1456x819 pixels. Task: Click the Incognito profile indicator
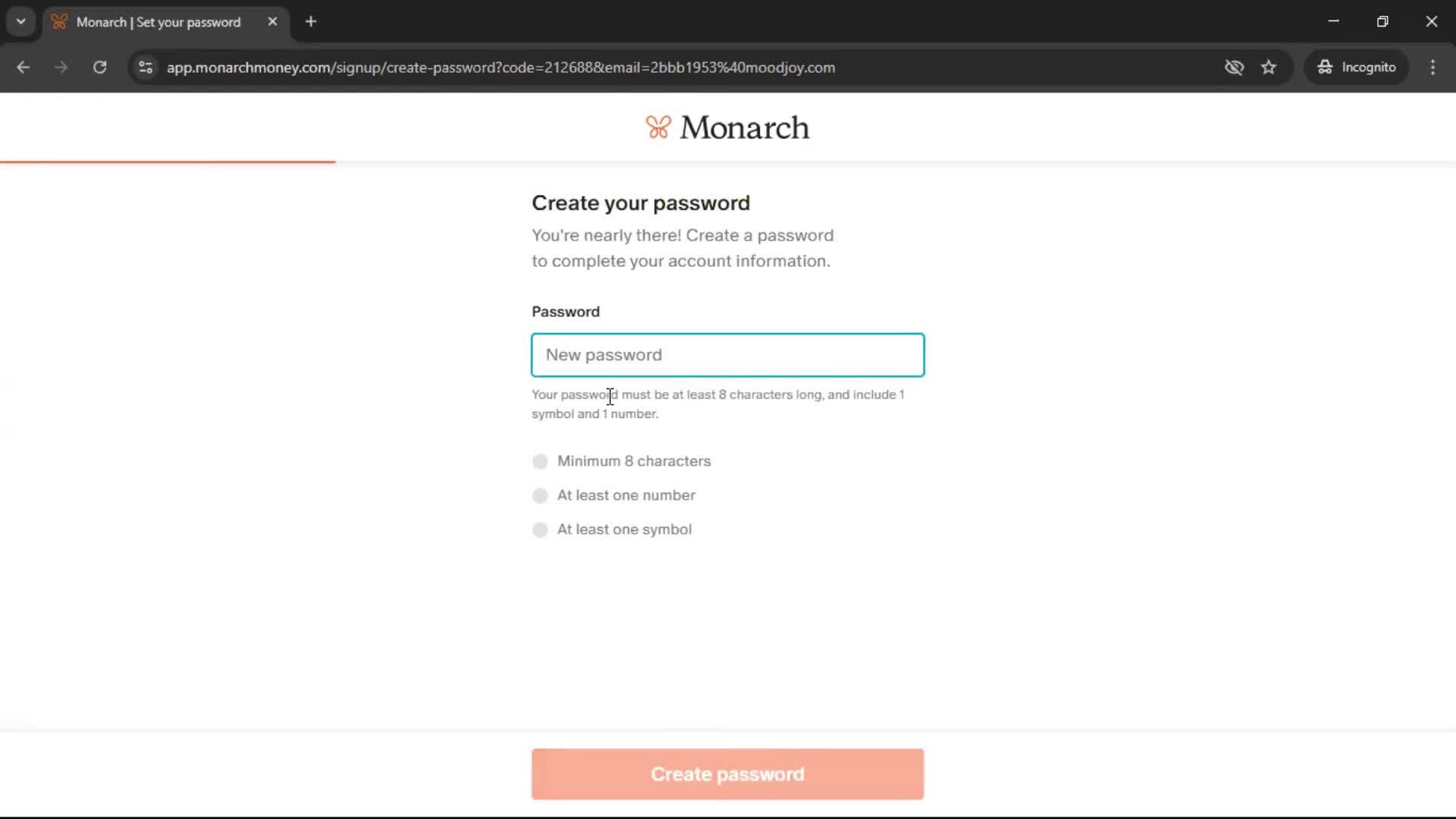[x=1357, y=67]
